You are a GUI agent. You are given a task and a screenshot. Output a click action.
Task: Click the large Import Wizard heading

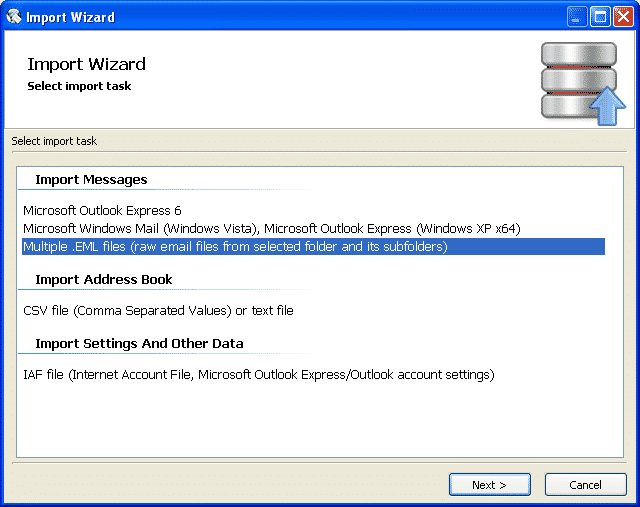86,64
